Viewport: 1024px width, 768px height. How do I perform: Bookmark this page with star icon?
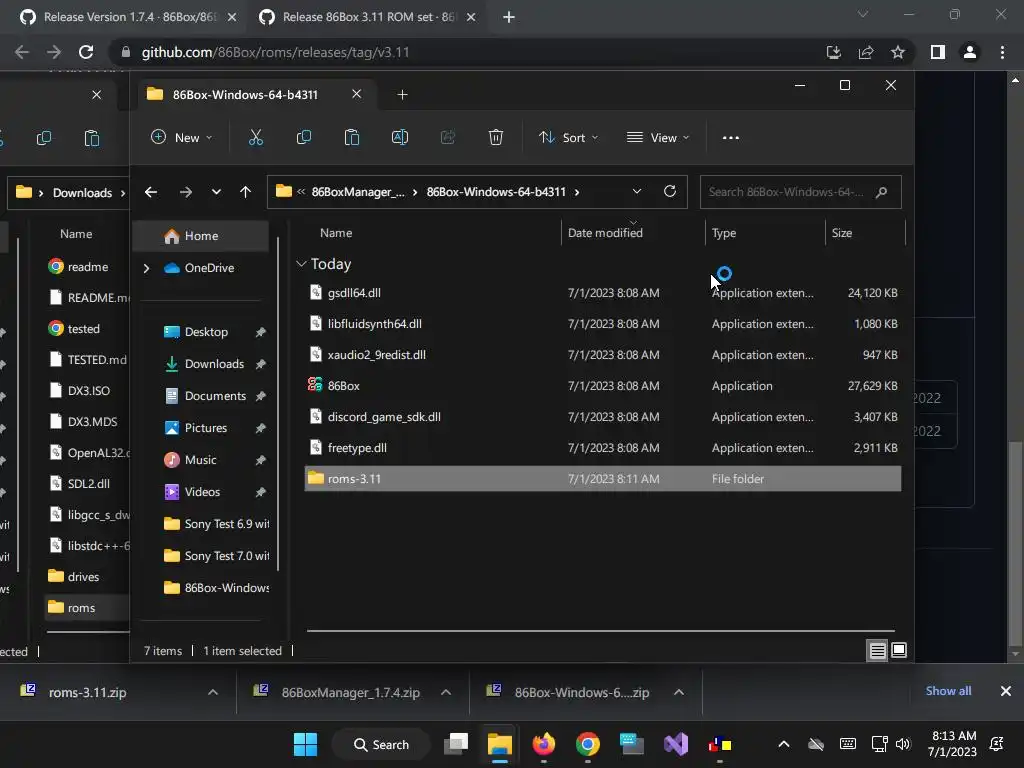pos(898,52)
